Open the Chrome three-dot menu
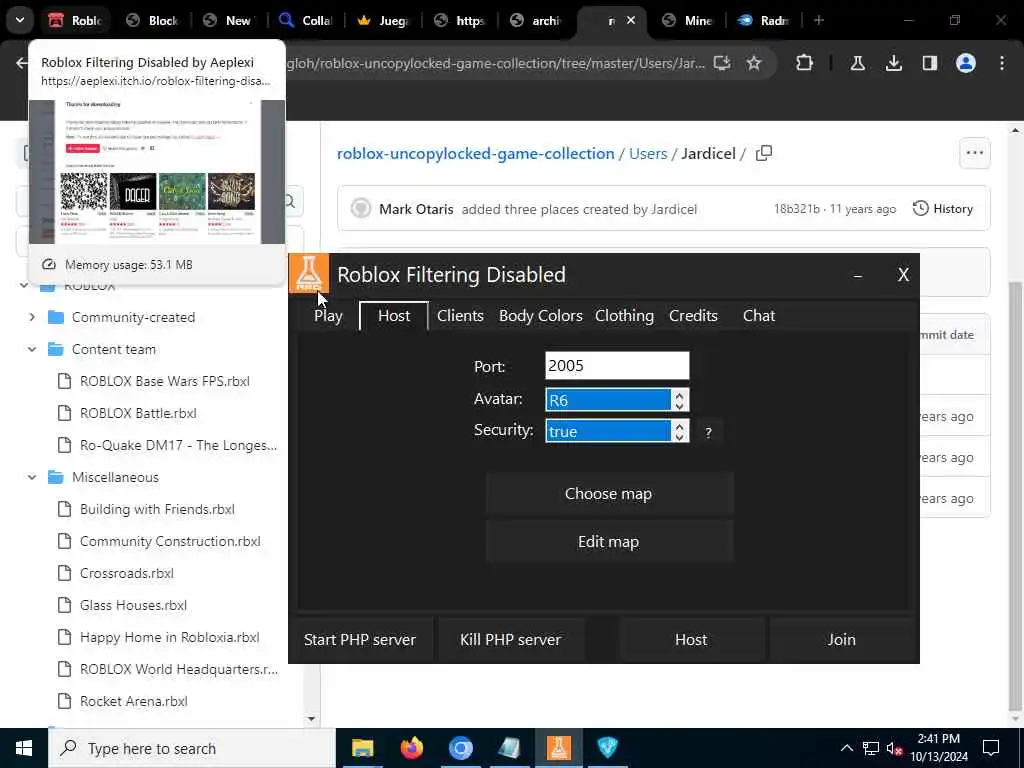Image resolution: width=1024 pixels, height=768 pixels. pyautogui.click(x=1002, y=63)
